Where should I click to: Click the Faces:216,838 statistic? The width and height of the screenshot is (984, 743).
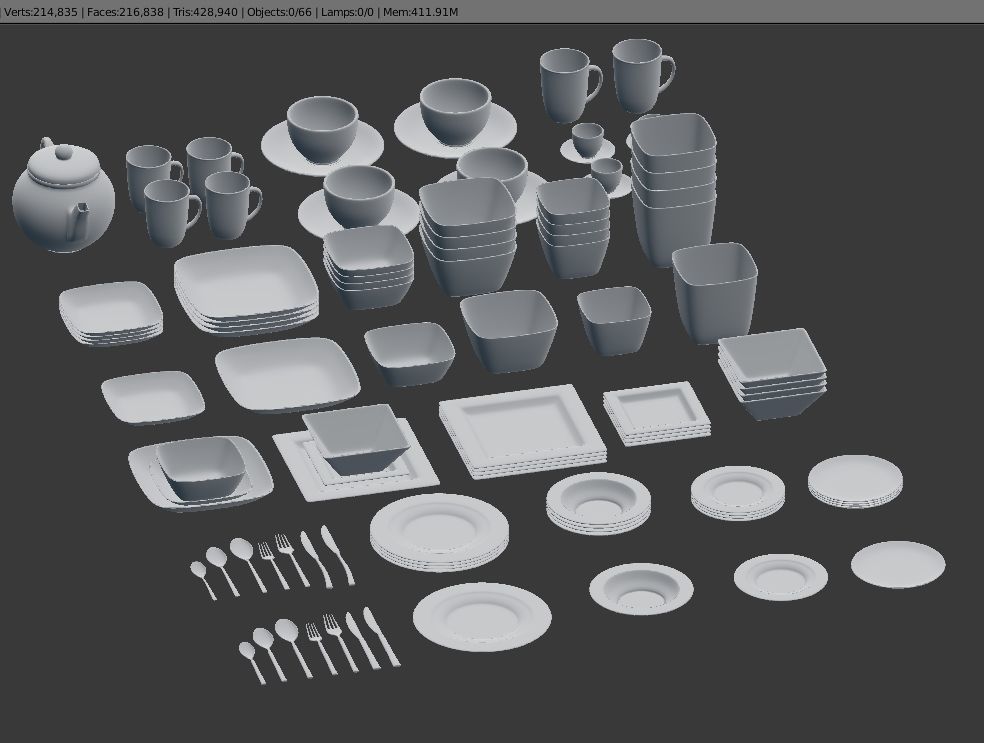(125, 12)
